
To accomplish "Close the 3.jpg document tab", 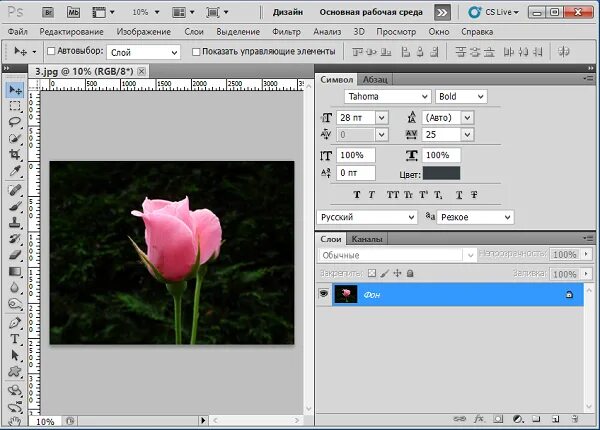I will tap(142, 72).
